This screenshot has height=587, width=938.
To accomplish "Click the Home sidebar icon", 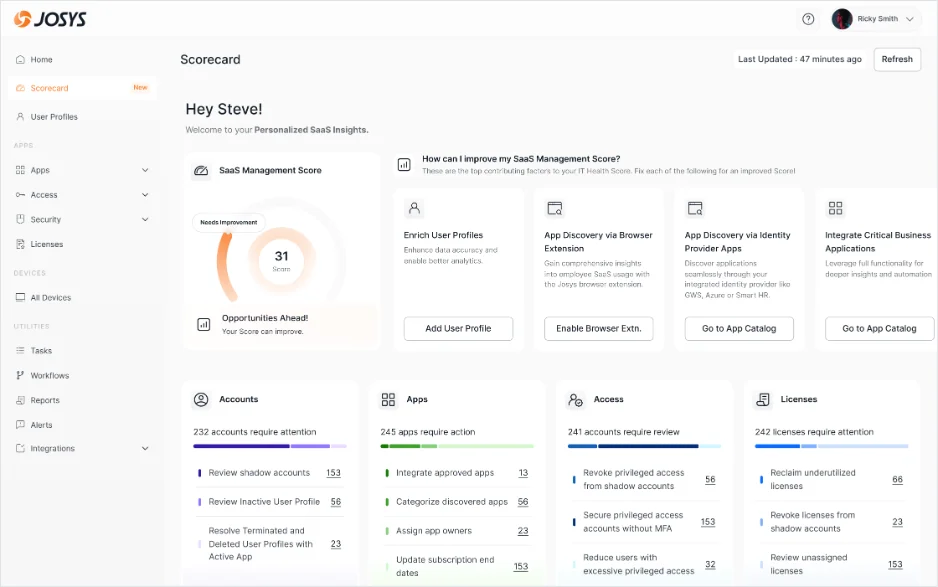I will [20, 59].
